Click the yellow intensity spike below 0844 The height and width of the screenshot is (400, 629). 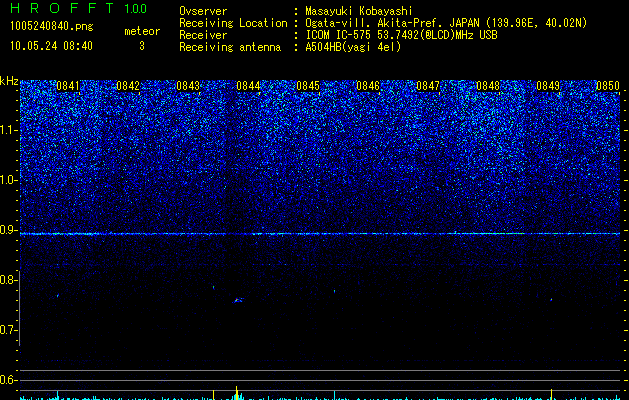tap(237, 393)
